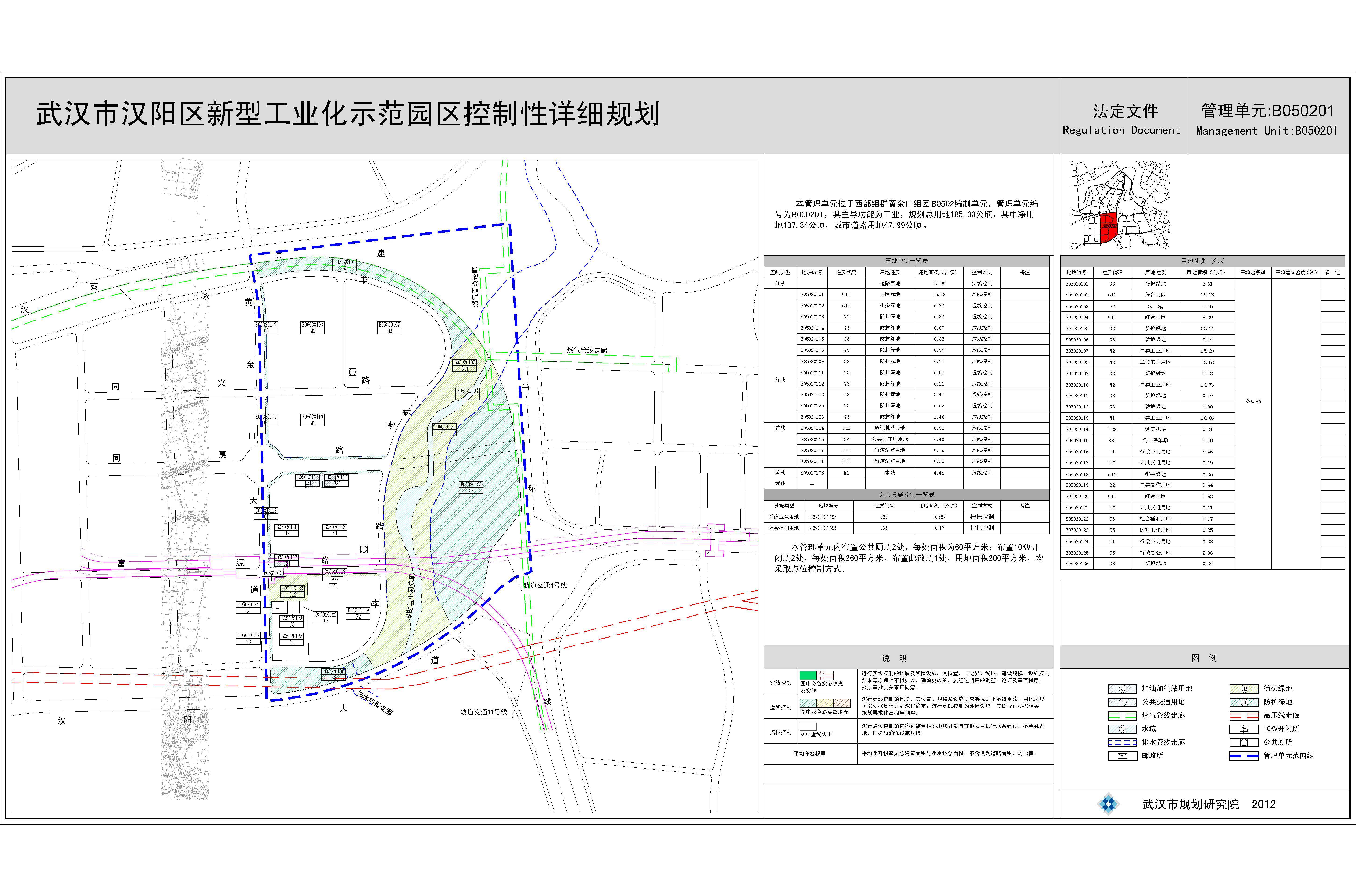Image resolution: width=1356 pixels, height=896 pixels.
Task: Click the 10KV开闭所 lightning symbol in the legend
Action: tap(1244, 729)
